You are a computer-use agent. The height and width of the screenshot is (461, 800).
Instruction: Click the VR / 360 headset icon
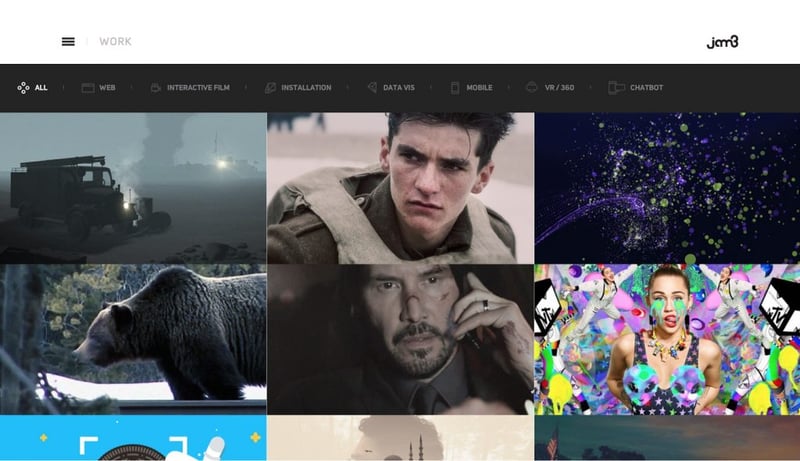click(532, 87)
